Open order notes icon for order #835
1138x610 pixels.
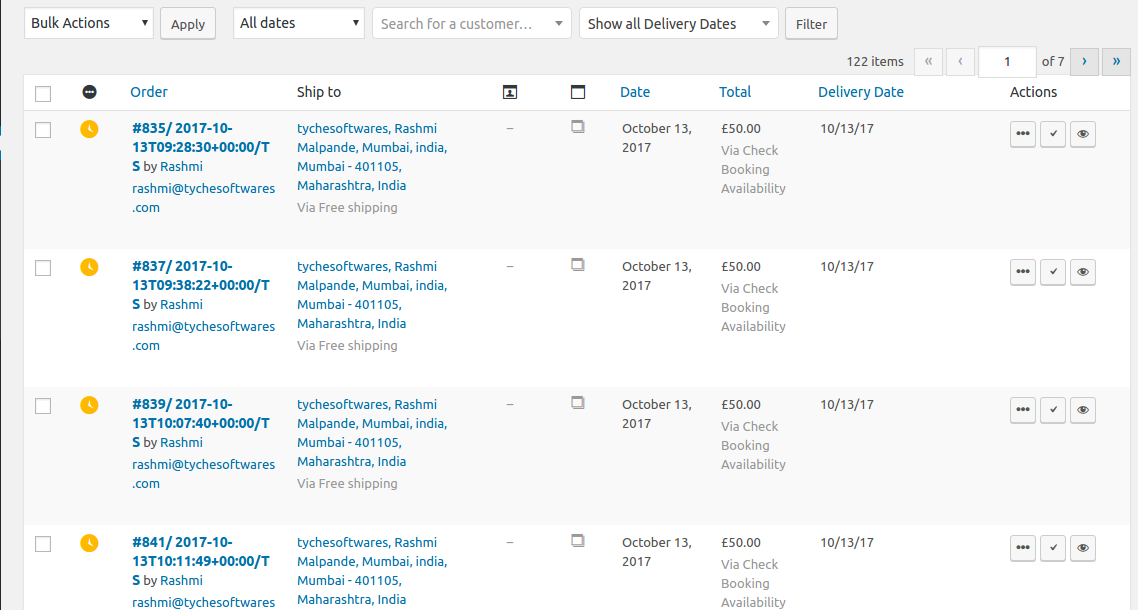578,127
